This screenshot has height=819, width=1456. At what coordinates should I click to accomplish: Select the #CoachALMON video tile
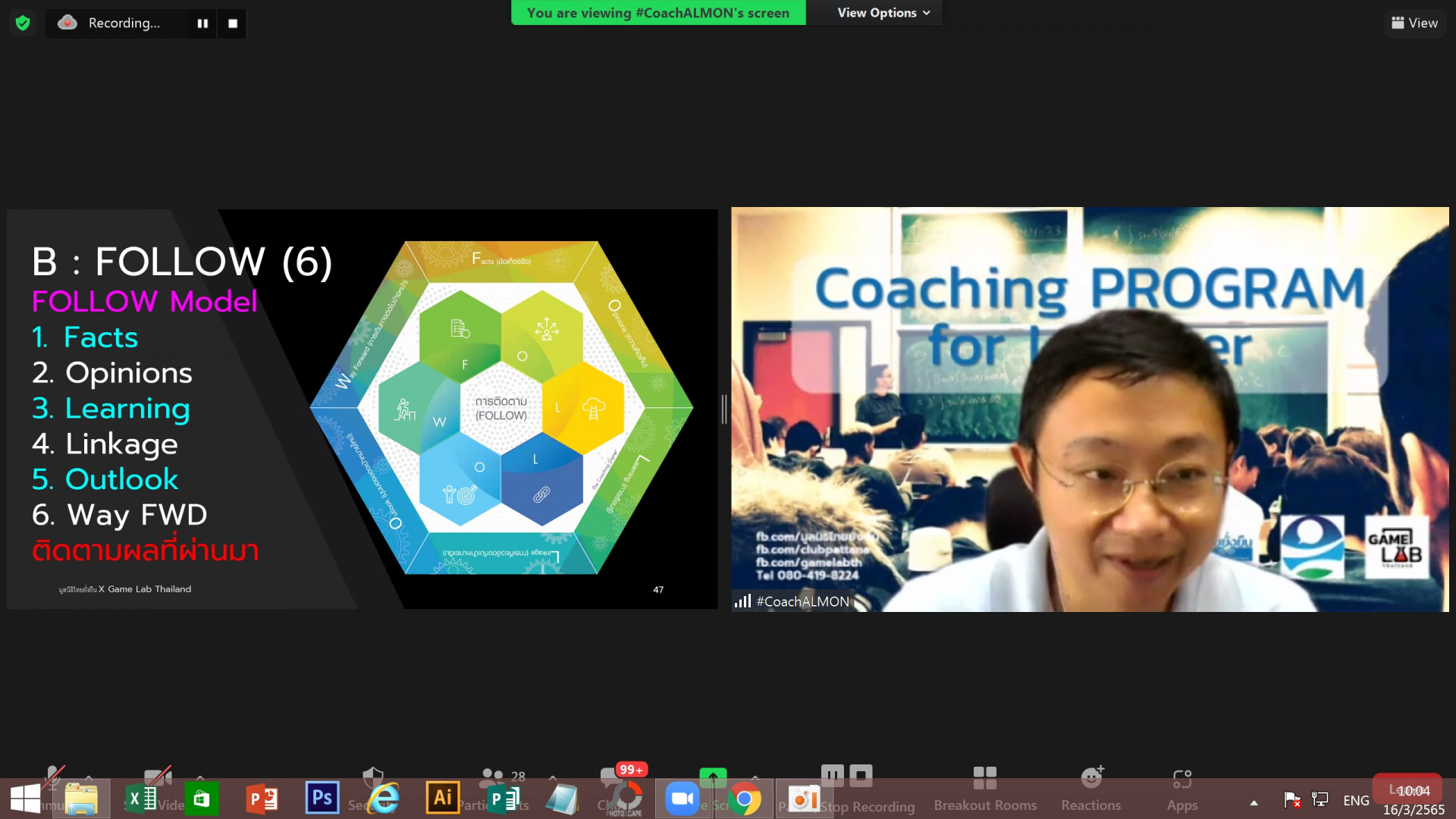click(1090, 409)
